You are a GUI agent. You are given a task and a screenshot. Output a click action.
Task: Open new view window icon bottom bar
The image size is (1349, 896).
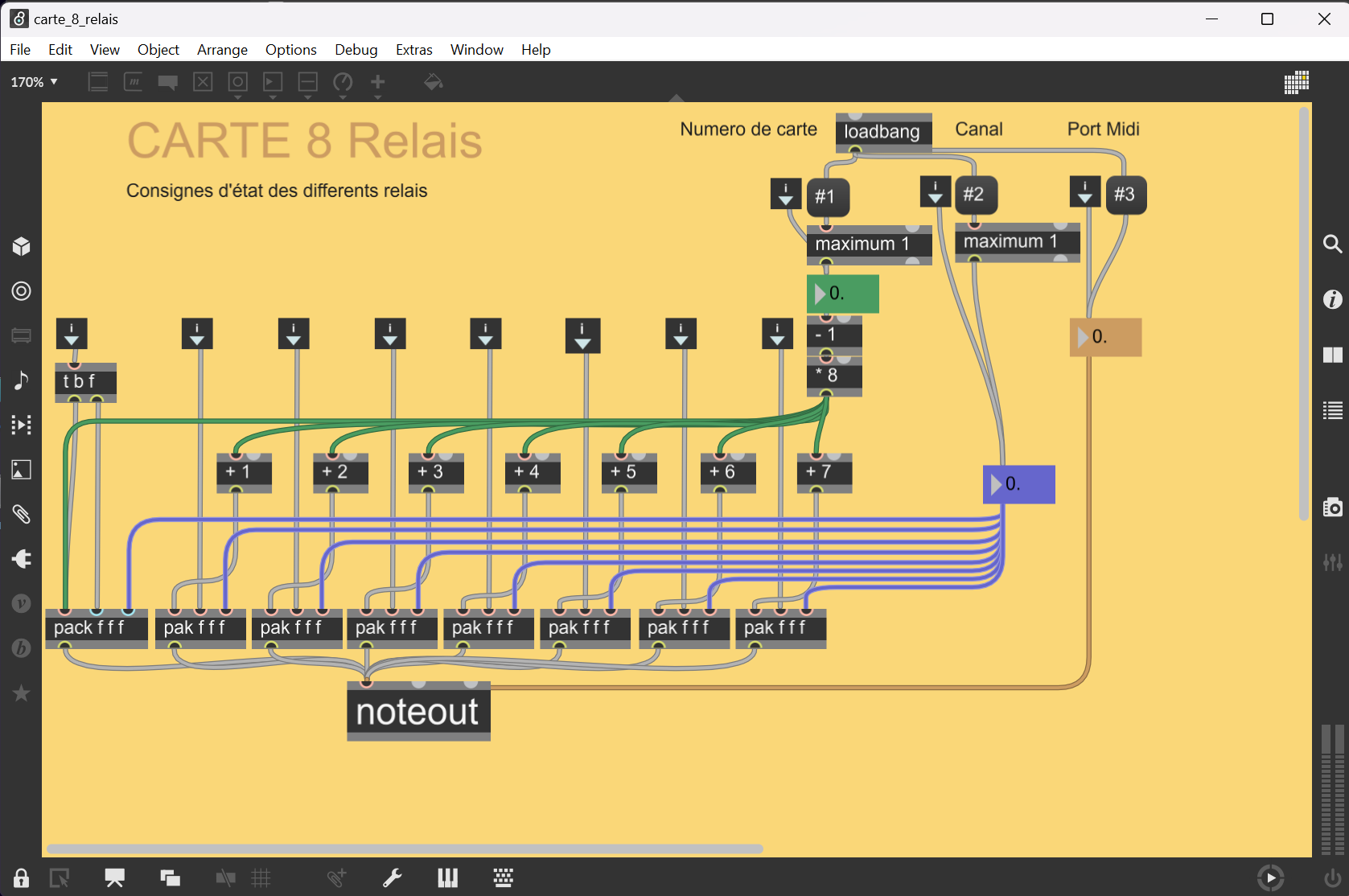(x=170, y=878)
